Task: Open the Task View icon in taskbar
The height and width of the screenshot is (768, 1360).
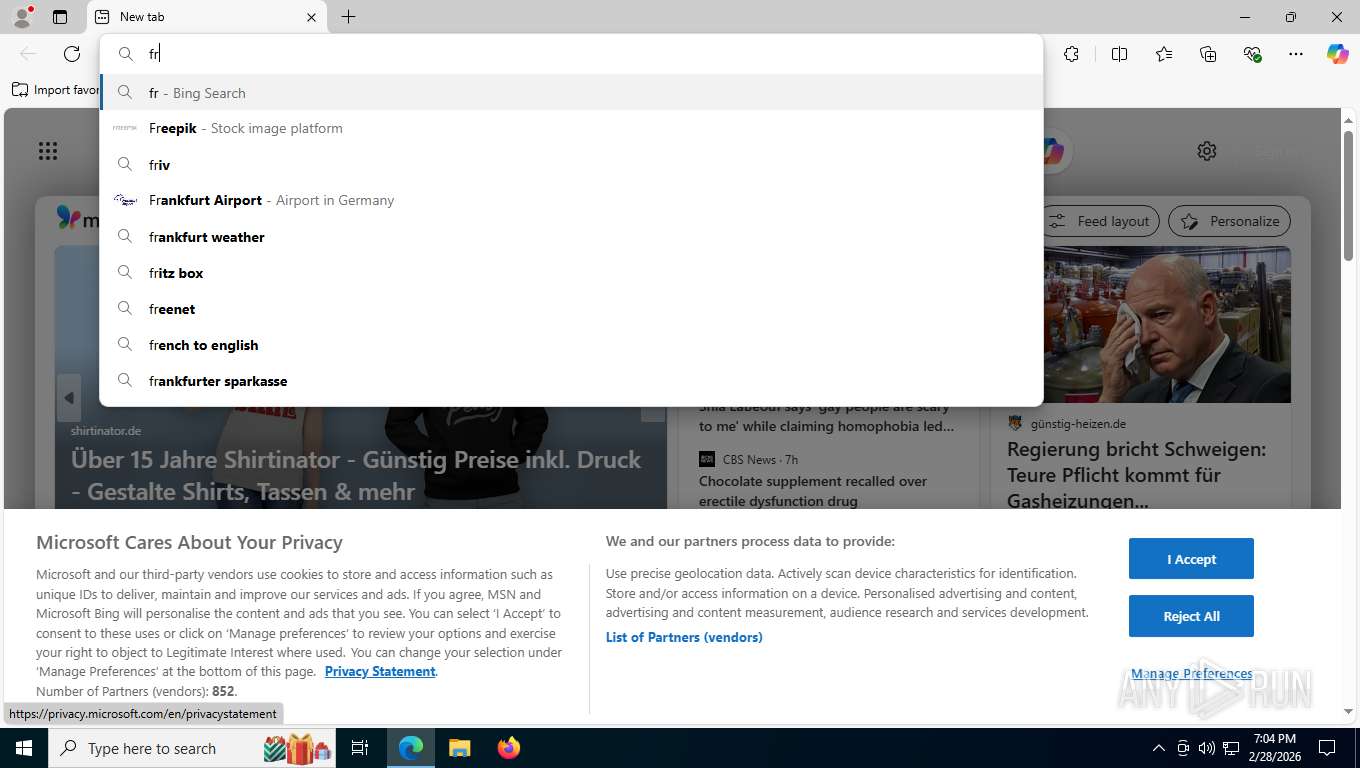Action: pyautogui.click(x=360, y=748)
